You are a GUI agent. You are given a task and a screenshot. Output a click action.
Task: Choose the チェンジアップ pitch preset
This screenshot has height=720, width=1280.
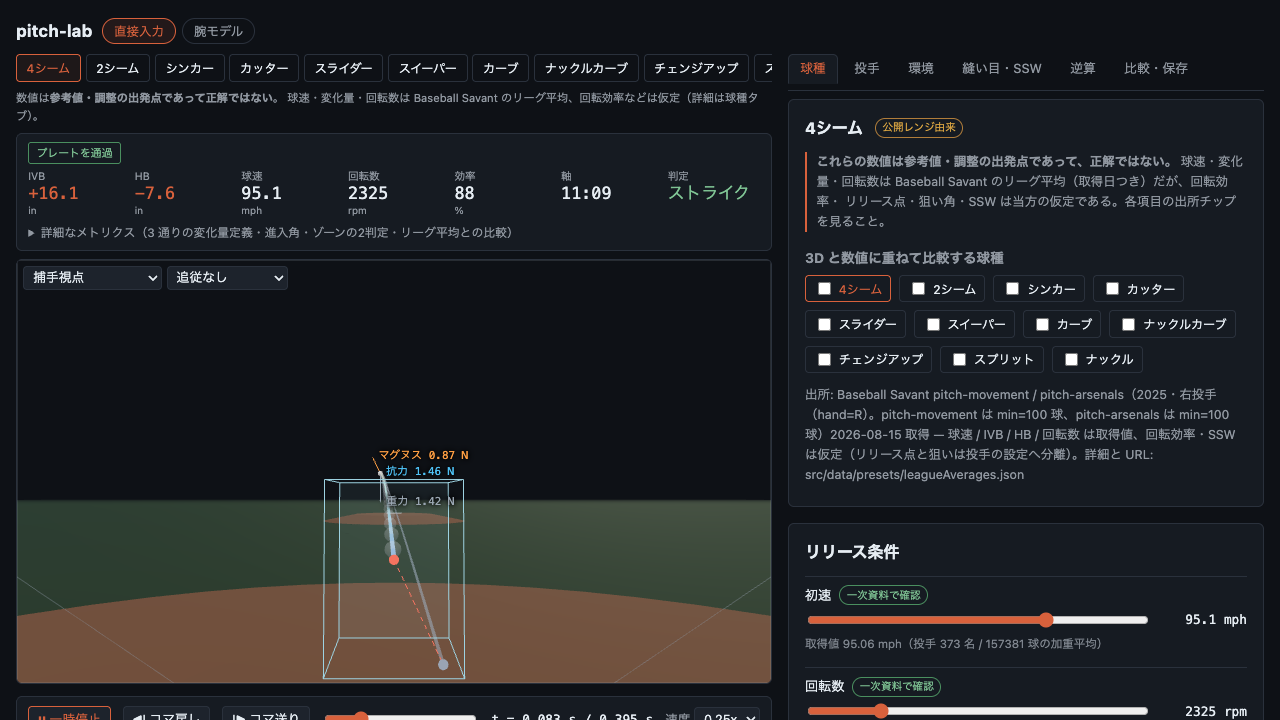(696, 68)
